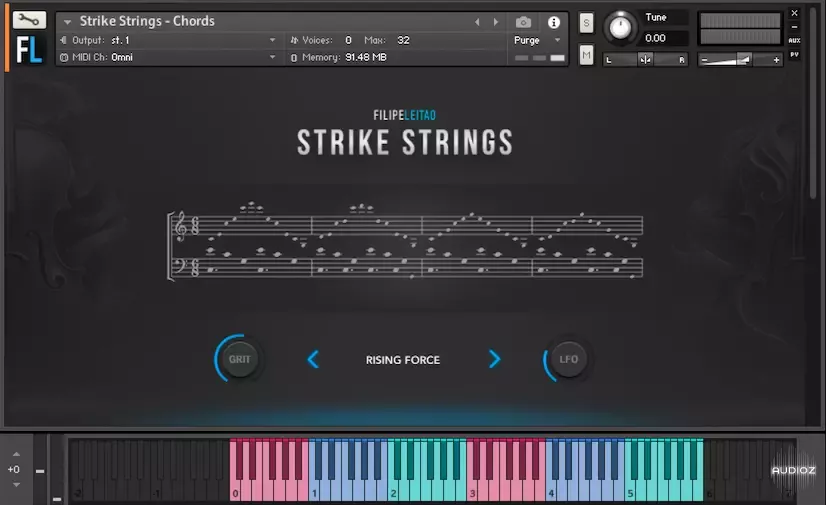
Task: Shift keyboard octave down arrow
Action: pyautogui.click(x=16, y=484)
